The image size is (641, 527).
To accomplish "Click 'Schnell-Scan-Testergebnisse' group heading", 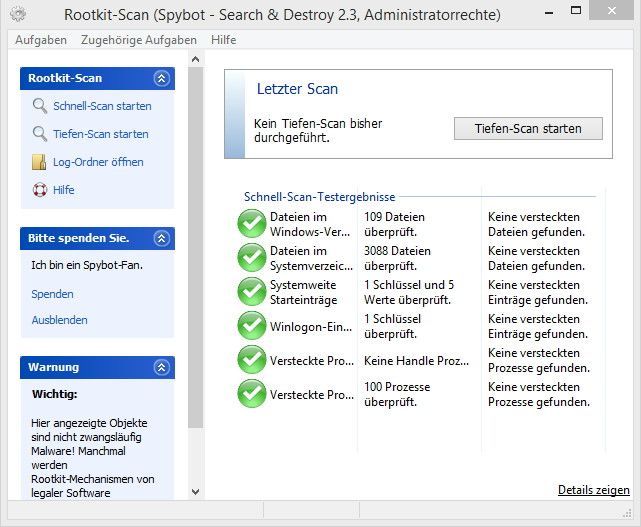I will coord(319,197).
